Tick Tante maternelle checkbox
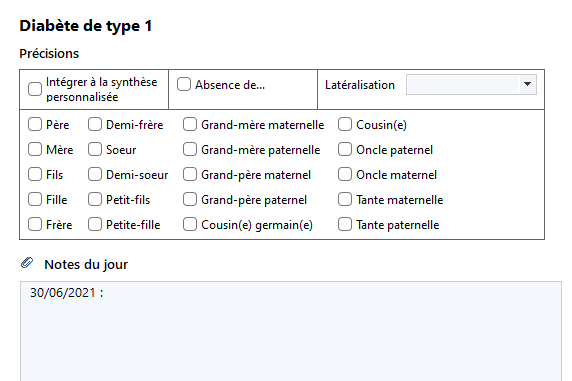Screen dimensions: 572x381 (345, 200)
